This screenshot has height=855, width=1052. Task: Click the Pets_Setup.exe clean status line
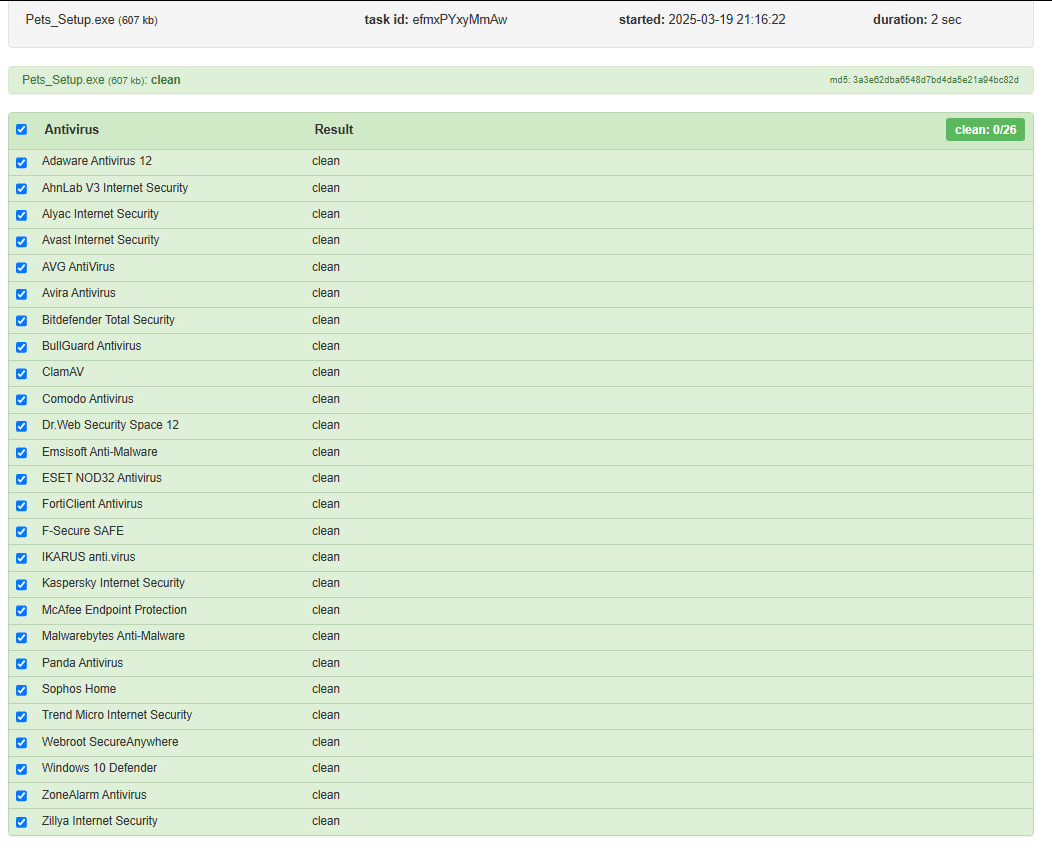coord(101,80)
